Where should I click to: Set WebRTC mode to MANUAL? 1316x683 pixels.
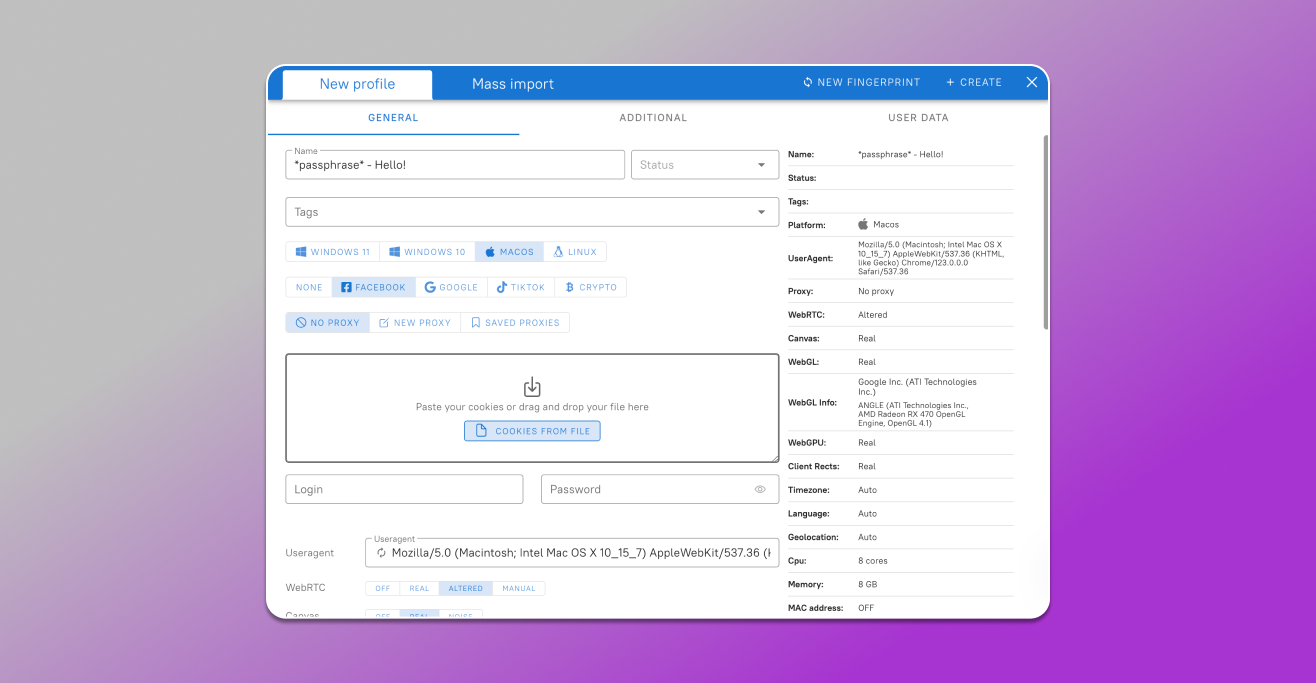pyautogui.click(x=519, y=588)
